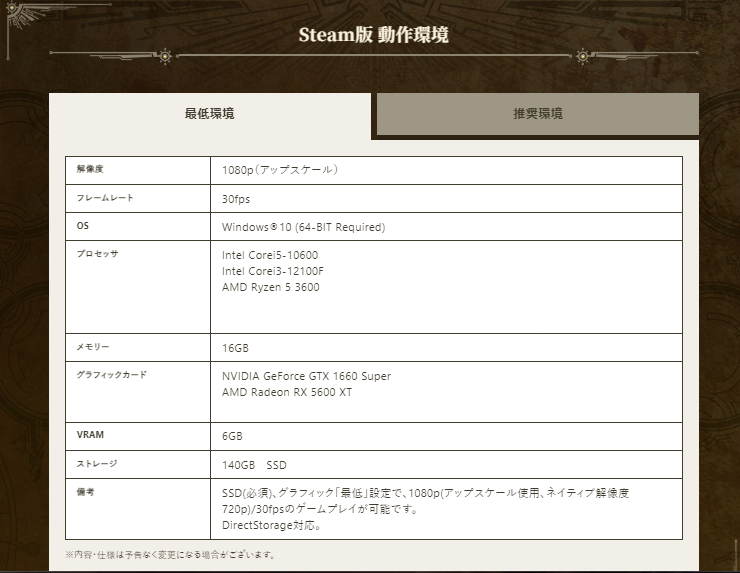
Task: Click the DirectStorage対応 note text
Action: tap(269, 525)
